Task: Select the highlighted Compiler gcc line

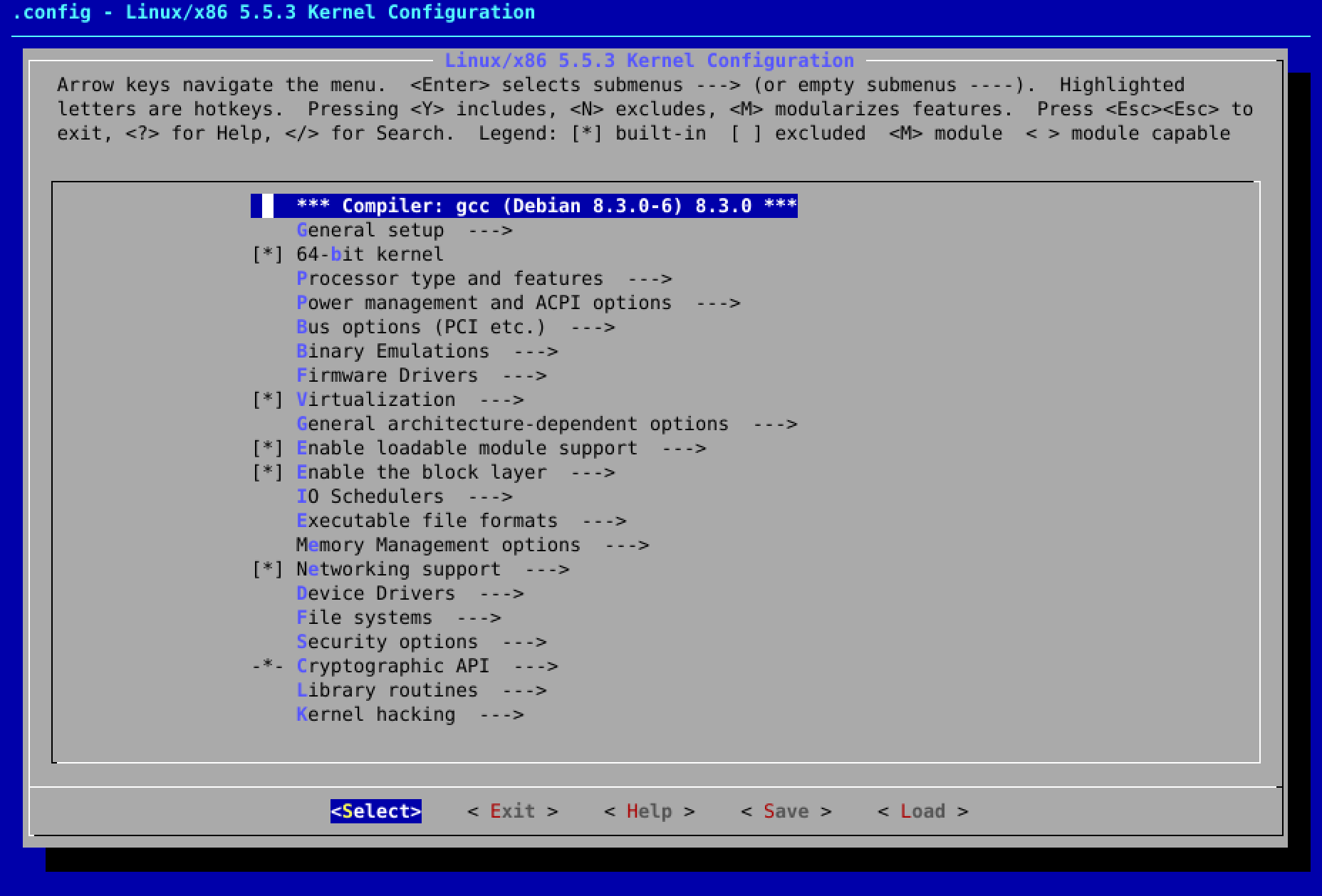Action: pyautogui.click(x=524, y=206)
